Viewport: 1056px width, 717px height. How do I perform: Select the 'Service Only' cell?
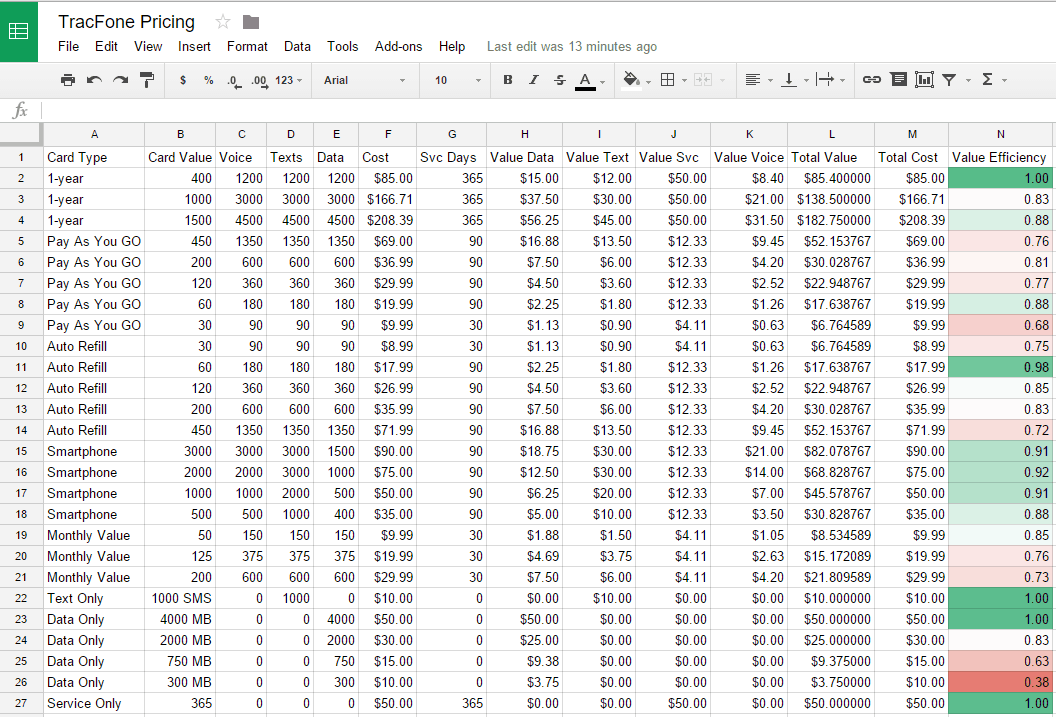94,704
